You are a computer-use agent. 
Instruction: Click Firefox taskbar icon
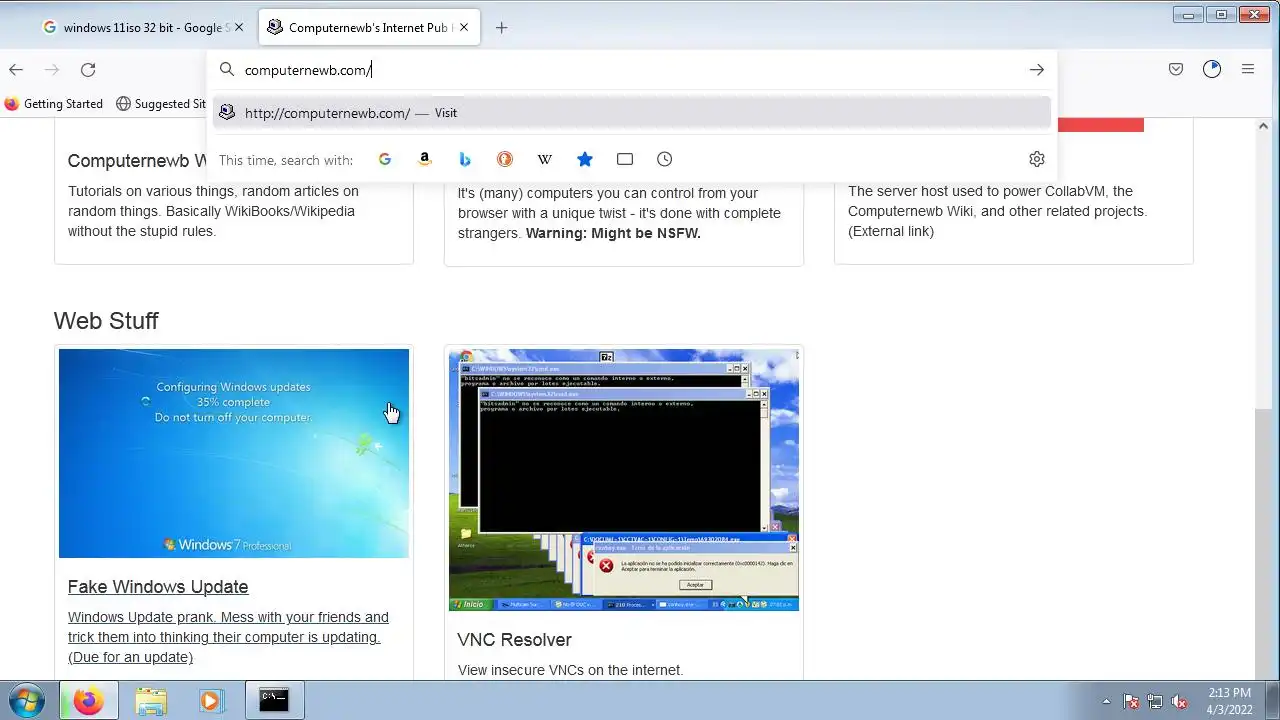88,701
